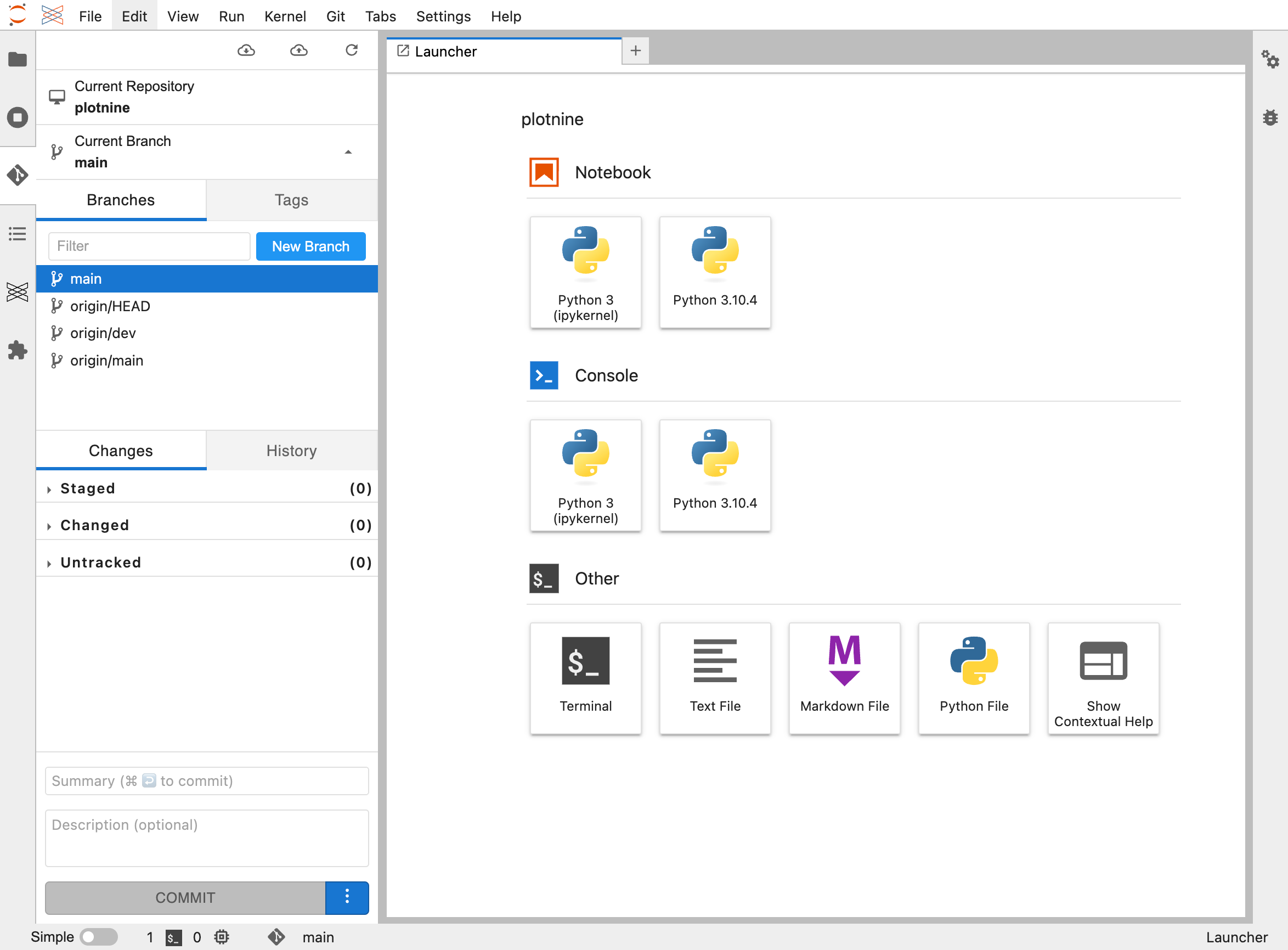The height and width of the screenshot is (950, 1288).
Task: Open a Terminal from Other section
Action: click(x=585, y=676)
